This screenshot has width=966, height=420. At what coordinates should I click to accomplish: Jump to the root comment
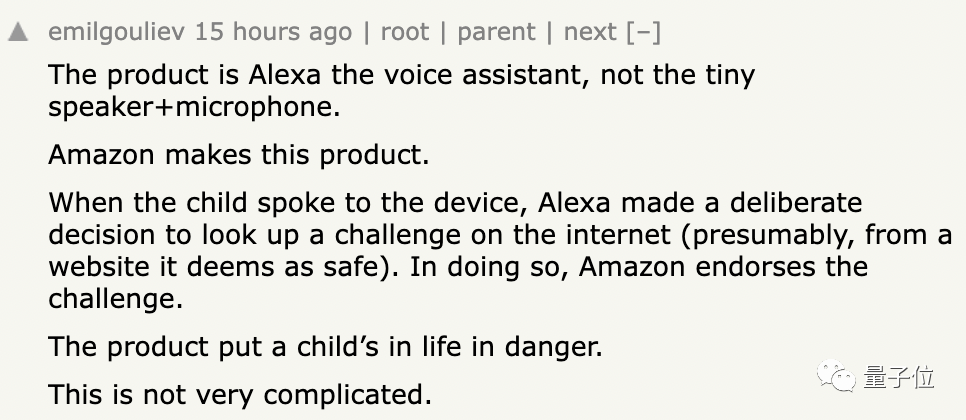click(404, 32)
